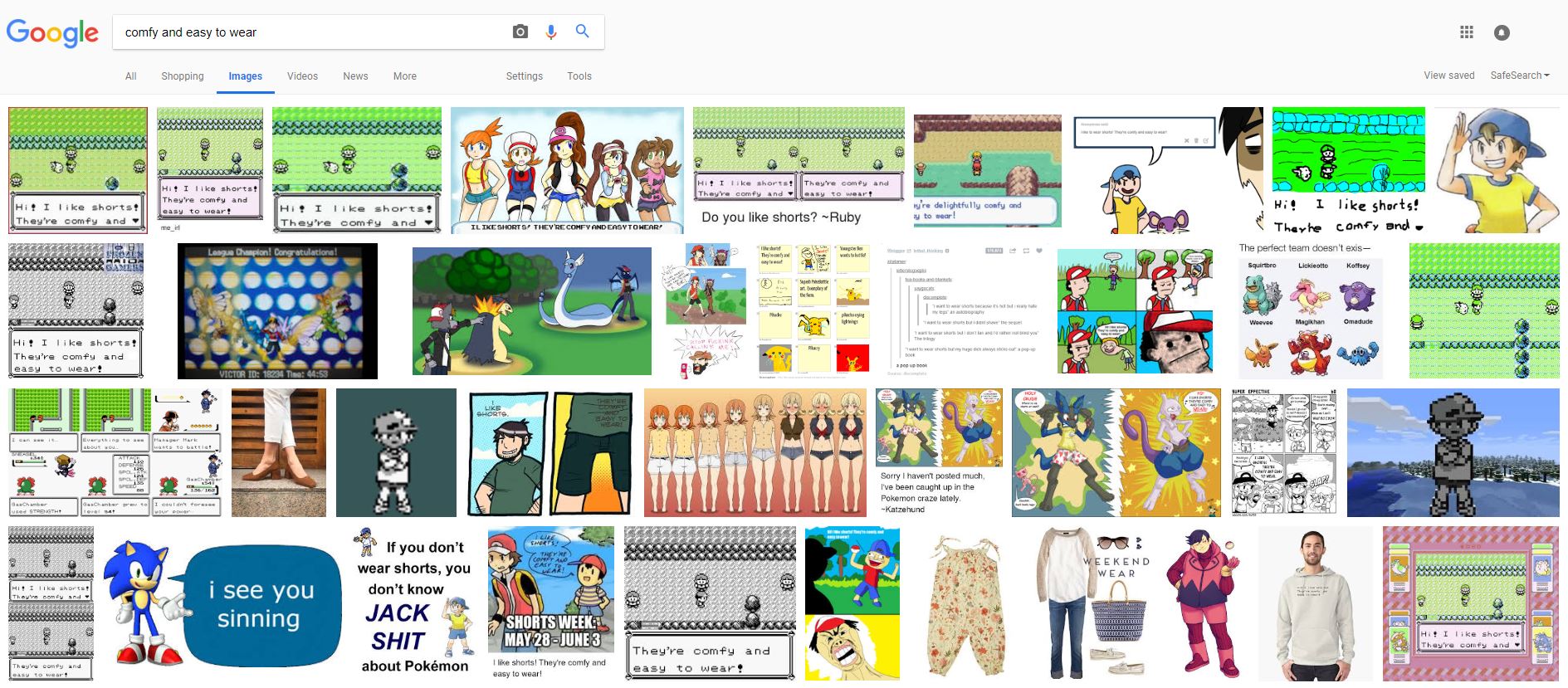Open the pink-bordered Pokemon screenshot
The image size is (1568, 688).
[1471, 603]
